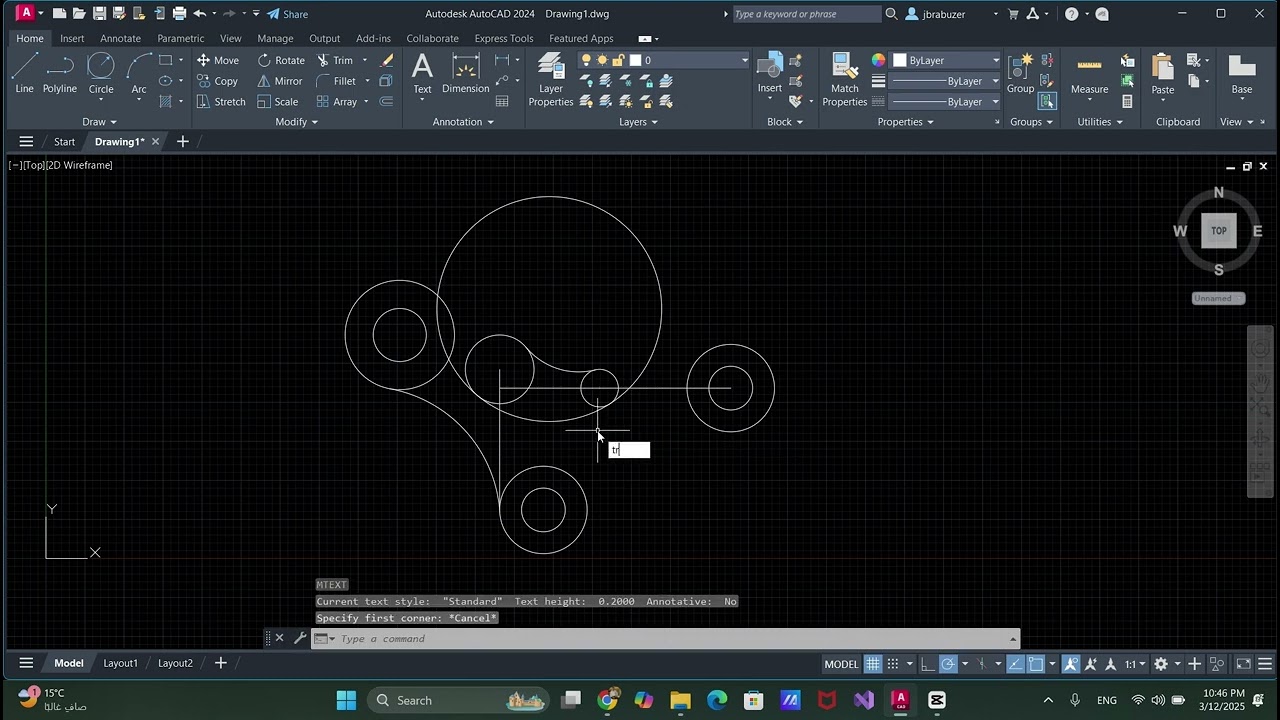Insert a Dimension annotation
This screenshot has height=720, width=1280.
click(466, 74)
